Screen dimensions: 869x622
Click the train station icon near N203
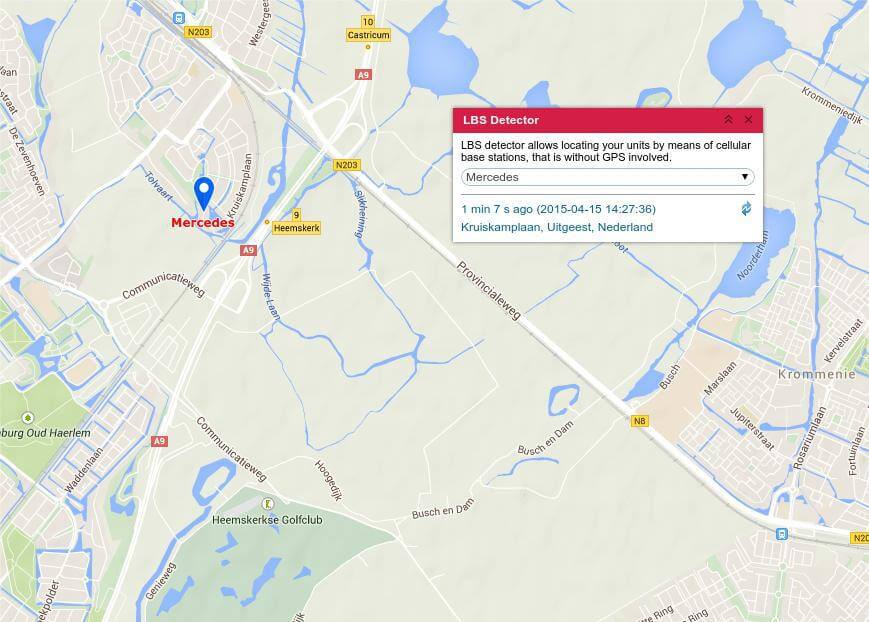click(178, 18)
